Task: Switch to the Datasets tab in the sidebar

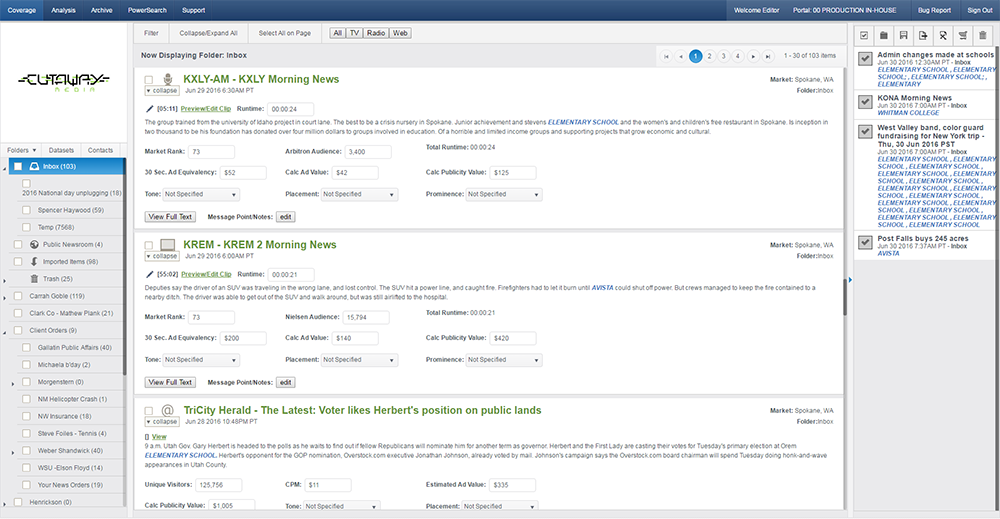Action: click(x=61, y=150)
